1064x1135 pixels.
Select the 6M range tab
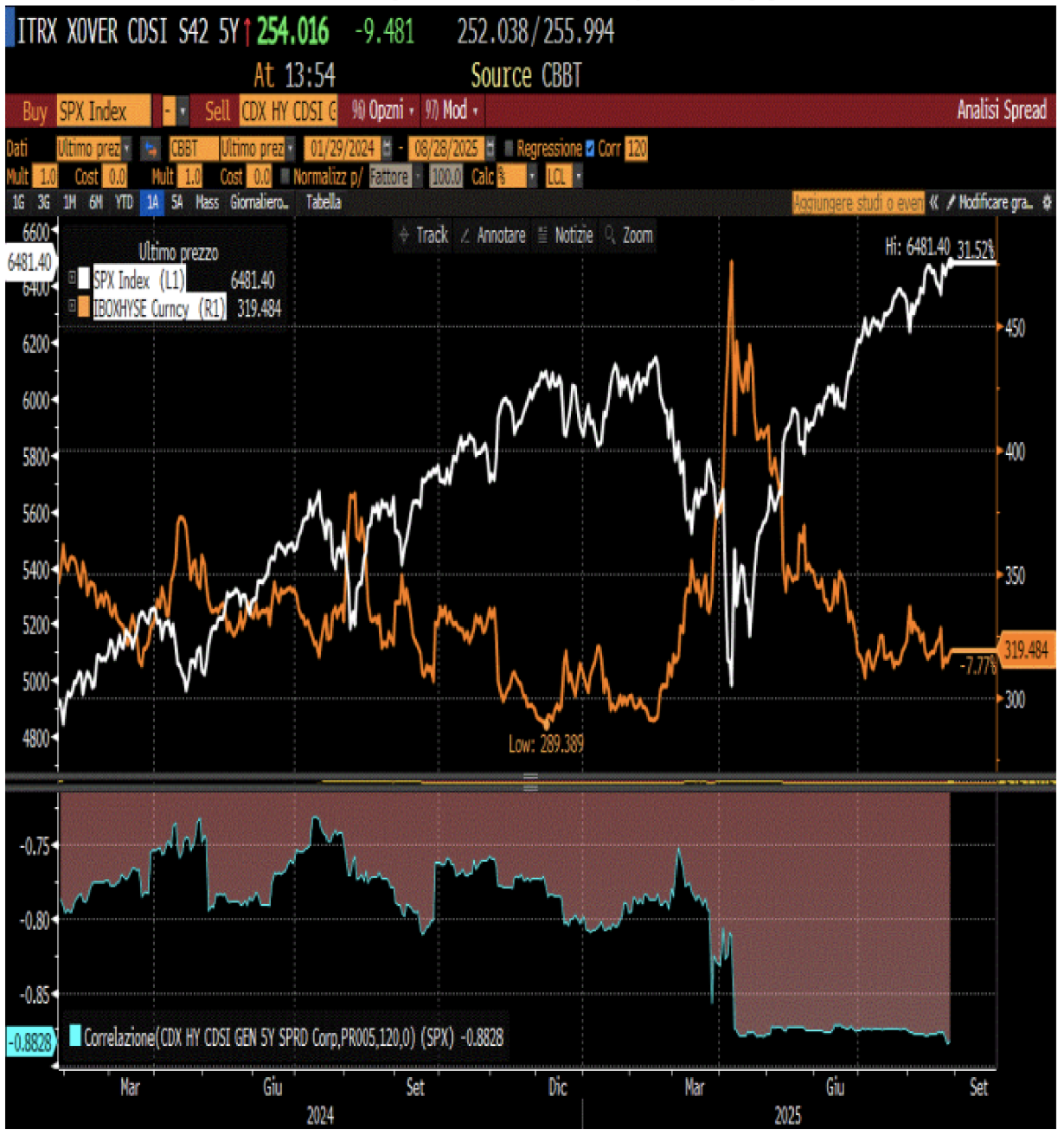(95, 202)
